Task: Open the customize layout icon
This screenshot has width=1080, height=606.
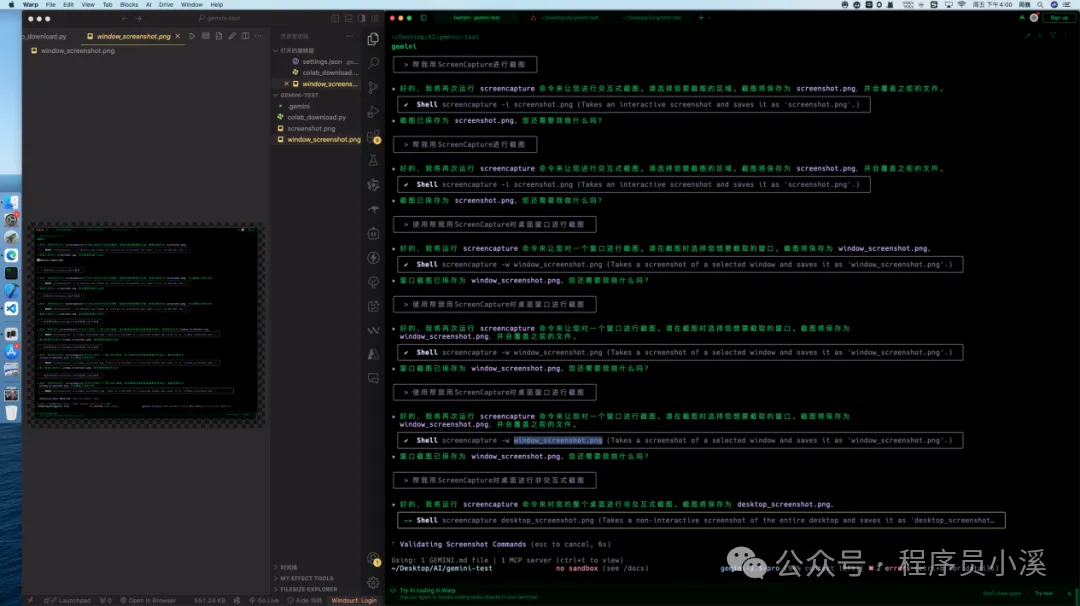Action: (375, 19)
